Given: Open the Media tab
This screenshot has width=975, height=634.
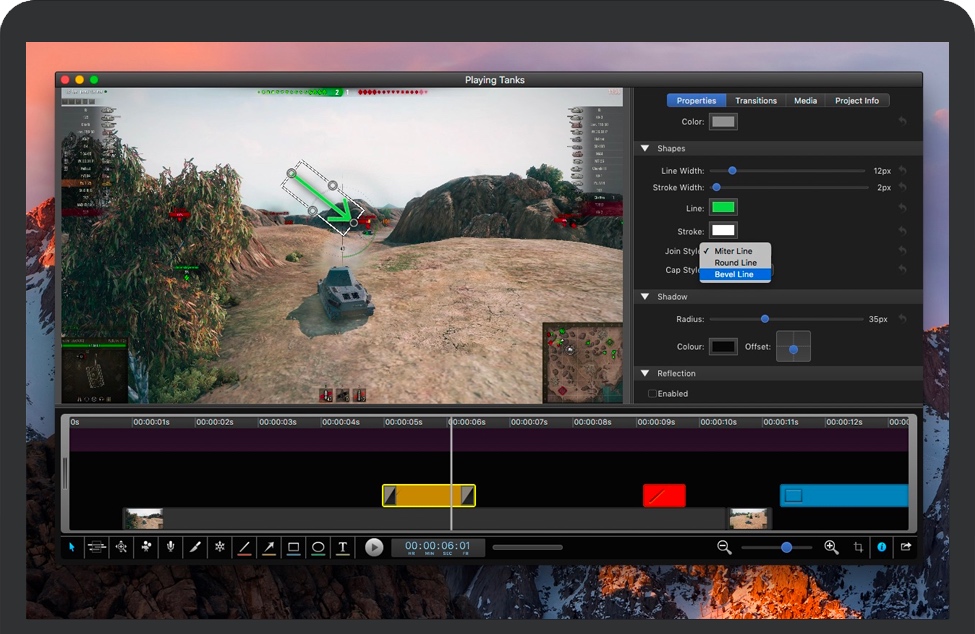Looking at the screenshot, I should 805,100.
